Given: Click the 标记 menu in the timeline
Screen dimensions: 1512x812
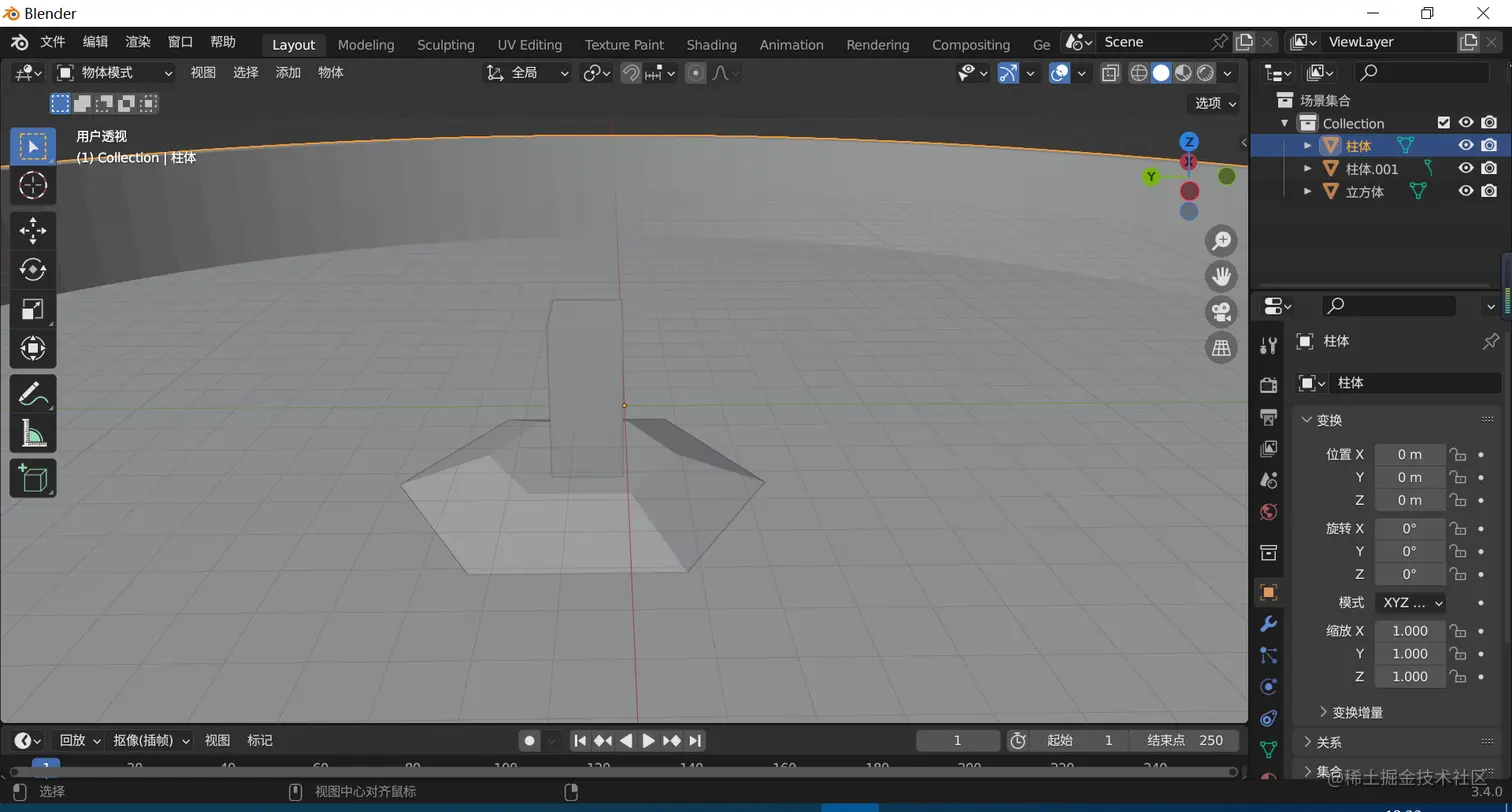Looking at the screenshot, I should click(260, 741).
